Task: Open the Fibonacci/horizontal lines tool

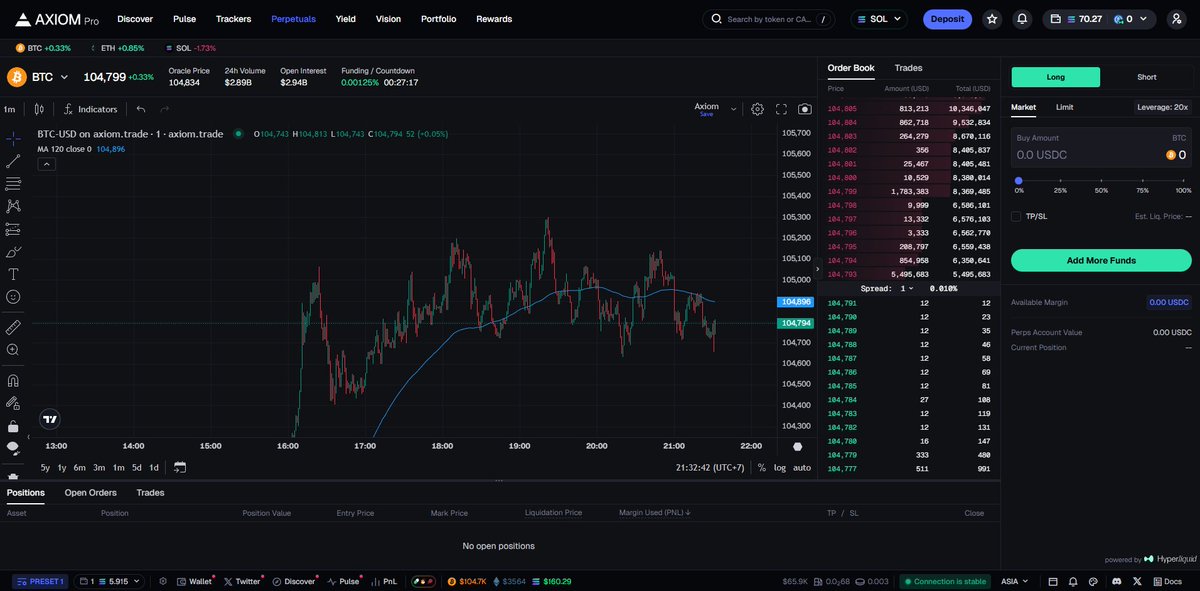Action: [x=13, y=184]
